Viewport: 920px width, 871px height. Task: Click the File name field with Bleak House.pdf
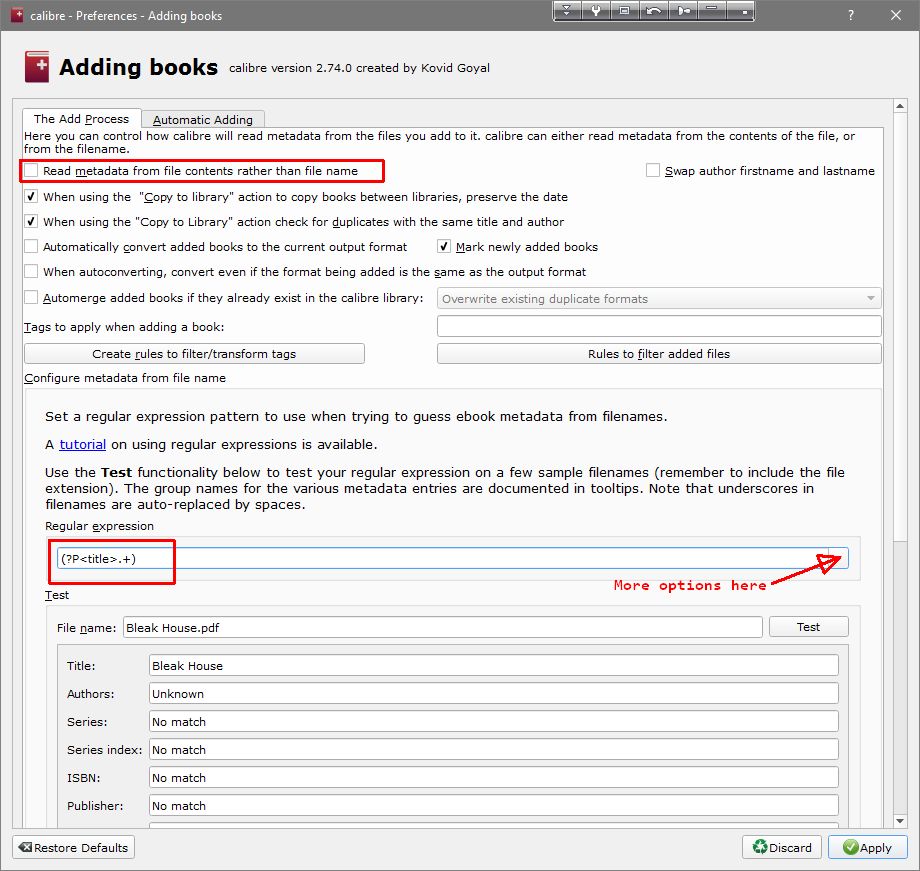pyautogui.click(x=442, y=627)
